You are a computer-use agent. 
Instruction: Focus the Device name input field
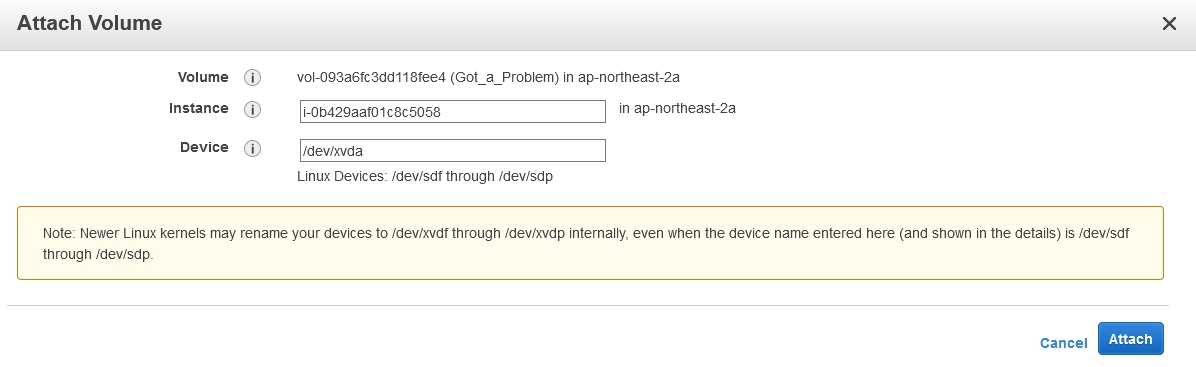tap(453, 150)
